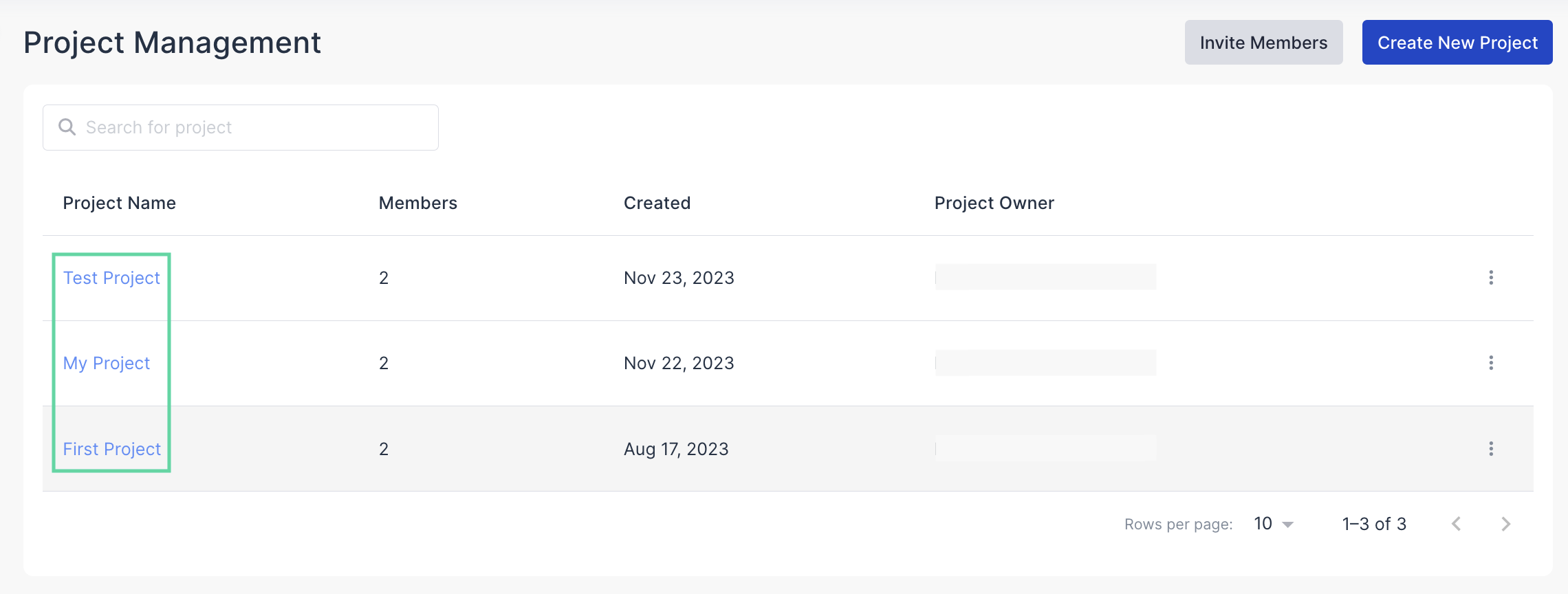Open the My Project link

pyautogui.click(x=107, y=363)
